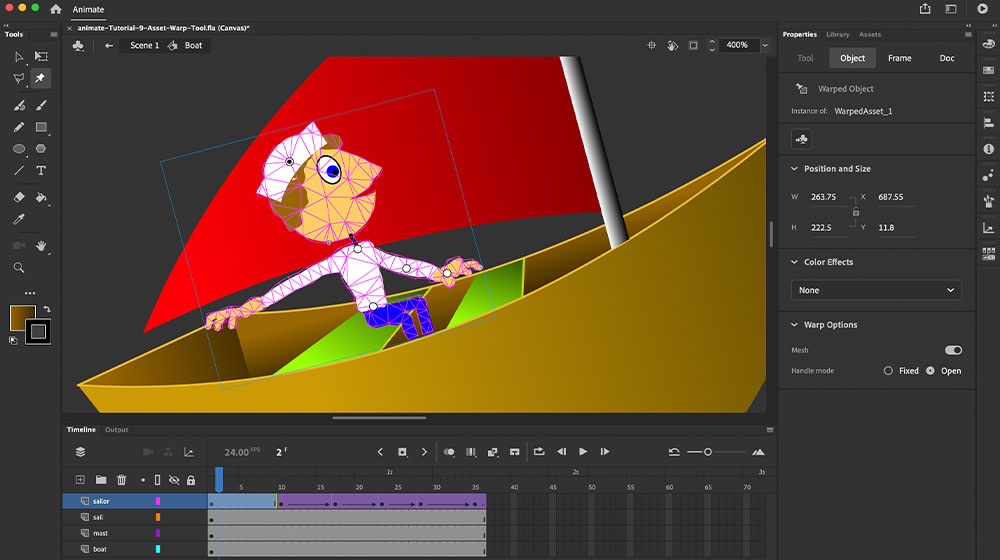Image resolution: width=1000 pixels, height=560 pixels.
Task: Add a new layer in timeline
Action: tap(80, 480)
